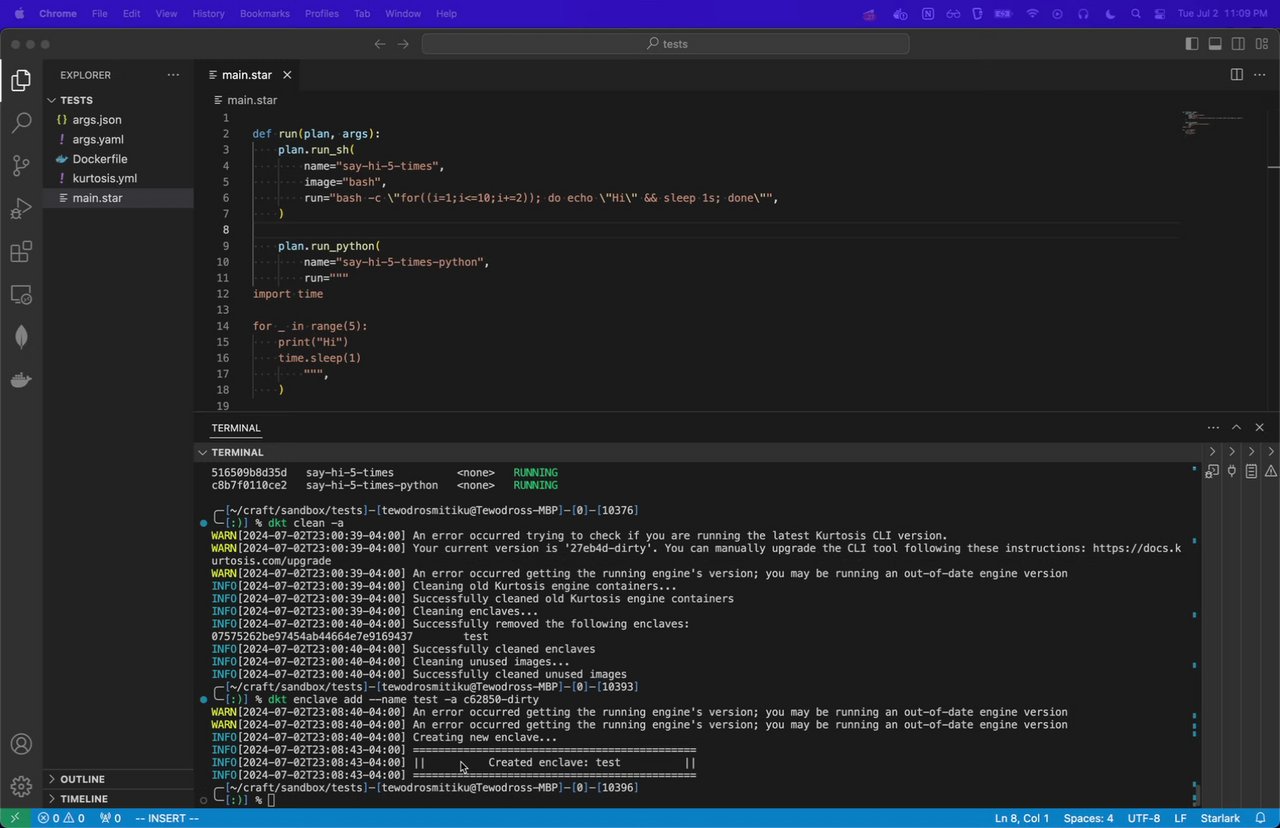Maximize the terminal panel size
The height and width of the screenshot is (828, 1280).
pos(1236,428)
